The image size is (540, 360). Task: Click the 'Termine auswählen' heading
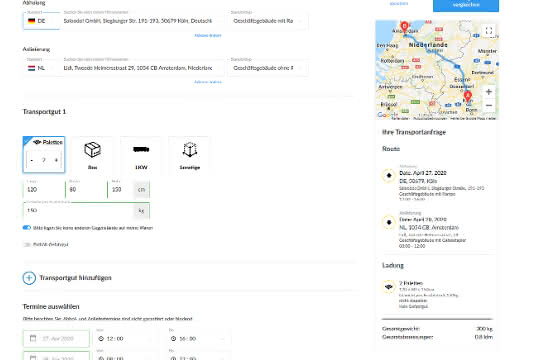tap(51, 307)
